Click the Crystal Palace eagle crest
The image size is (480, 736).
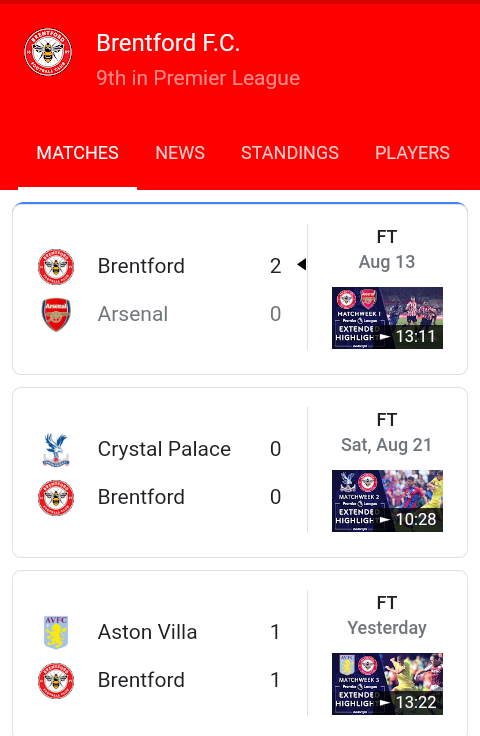56,449
